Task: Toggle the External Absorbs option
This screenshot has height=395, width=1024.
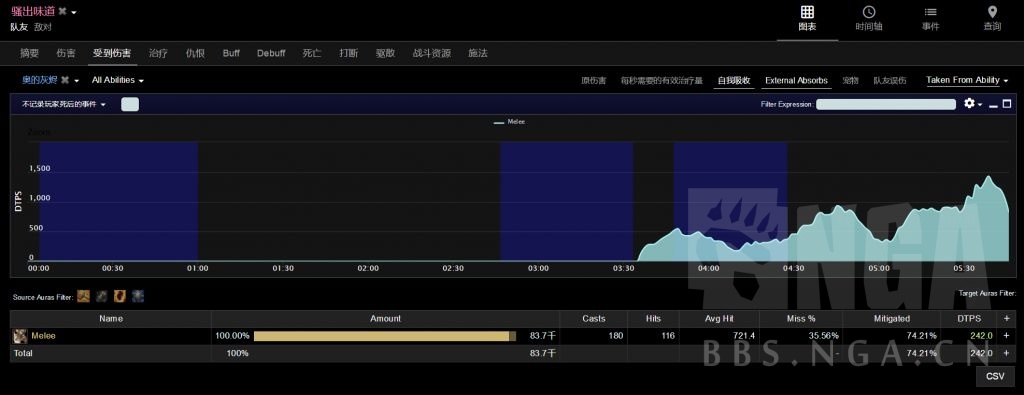Action: 796,80
